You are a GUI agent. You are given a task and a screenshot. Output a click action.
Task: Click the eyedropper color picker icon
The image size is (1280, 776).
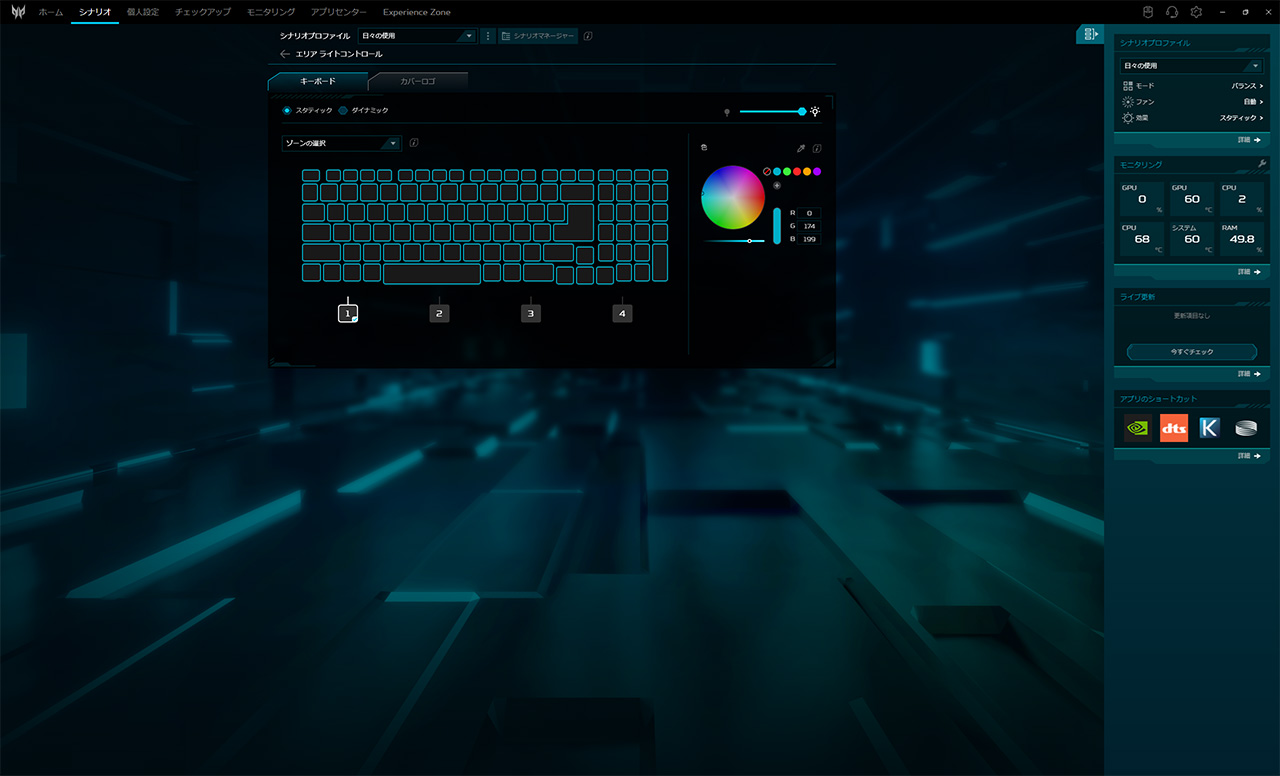[801, 148]
